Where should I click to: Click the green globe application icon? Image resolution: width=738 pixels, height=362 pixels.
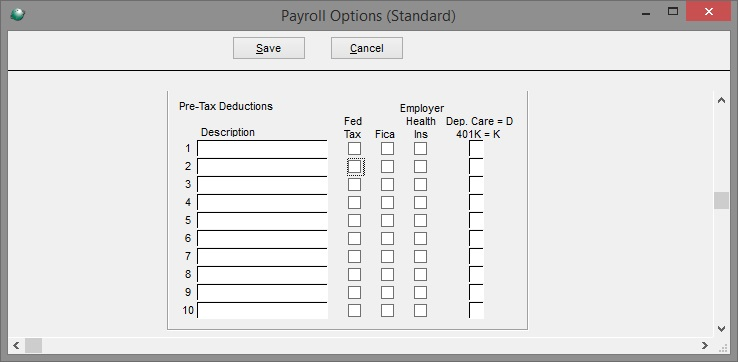pyautogui.click(x=17, y=15)
